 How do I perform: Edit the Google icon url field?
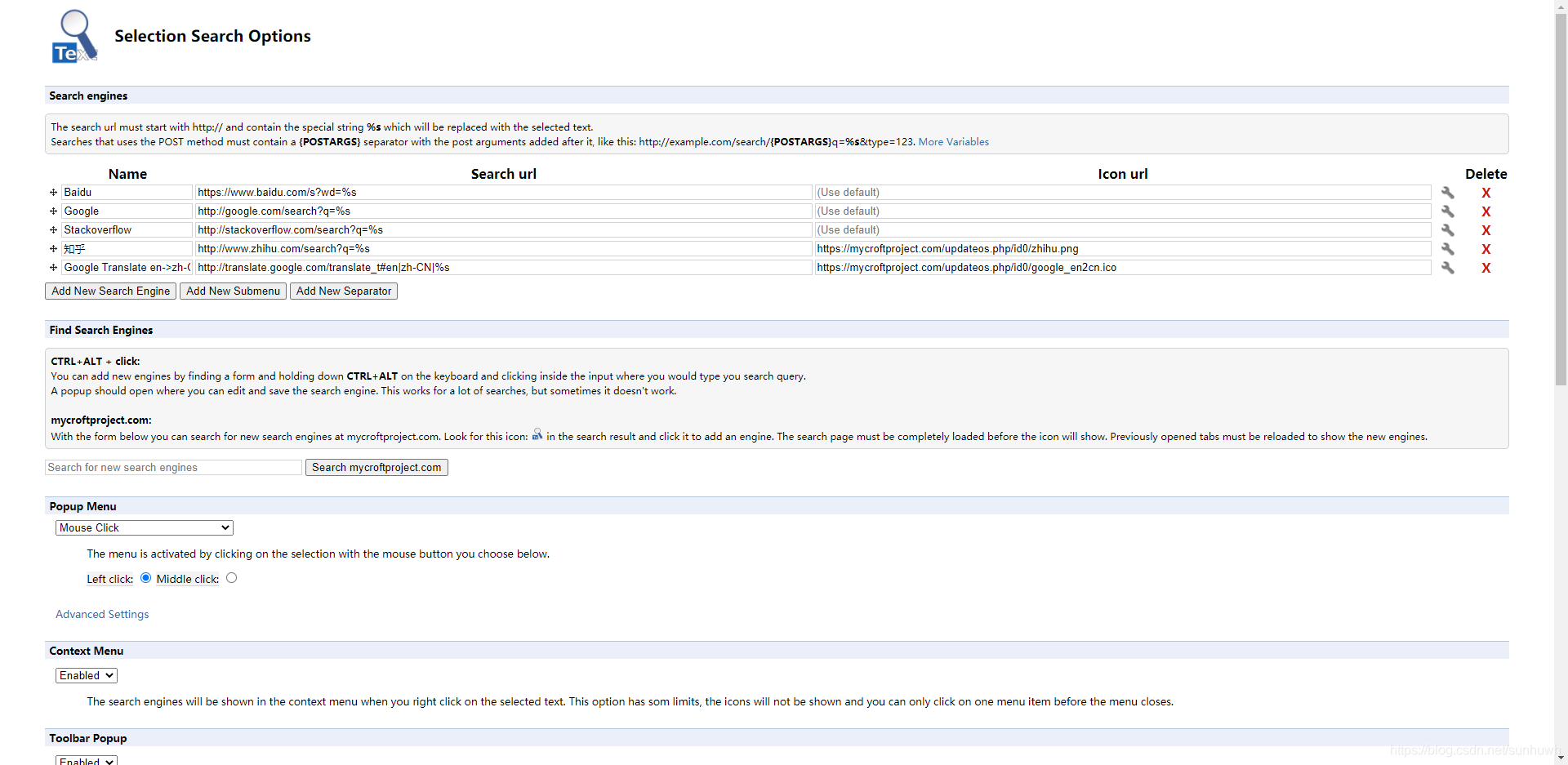(1123, 211)
